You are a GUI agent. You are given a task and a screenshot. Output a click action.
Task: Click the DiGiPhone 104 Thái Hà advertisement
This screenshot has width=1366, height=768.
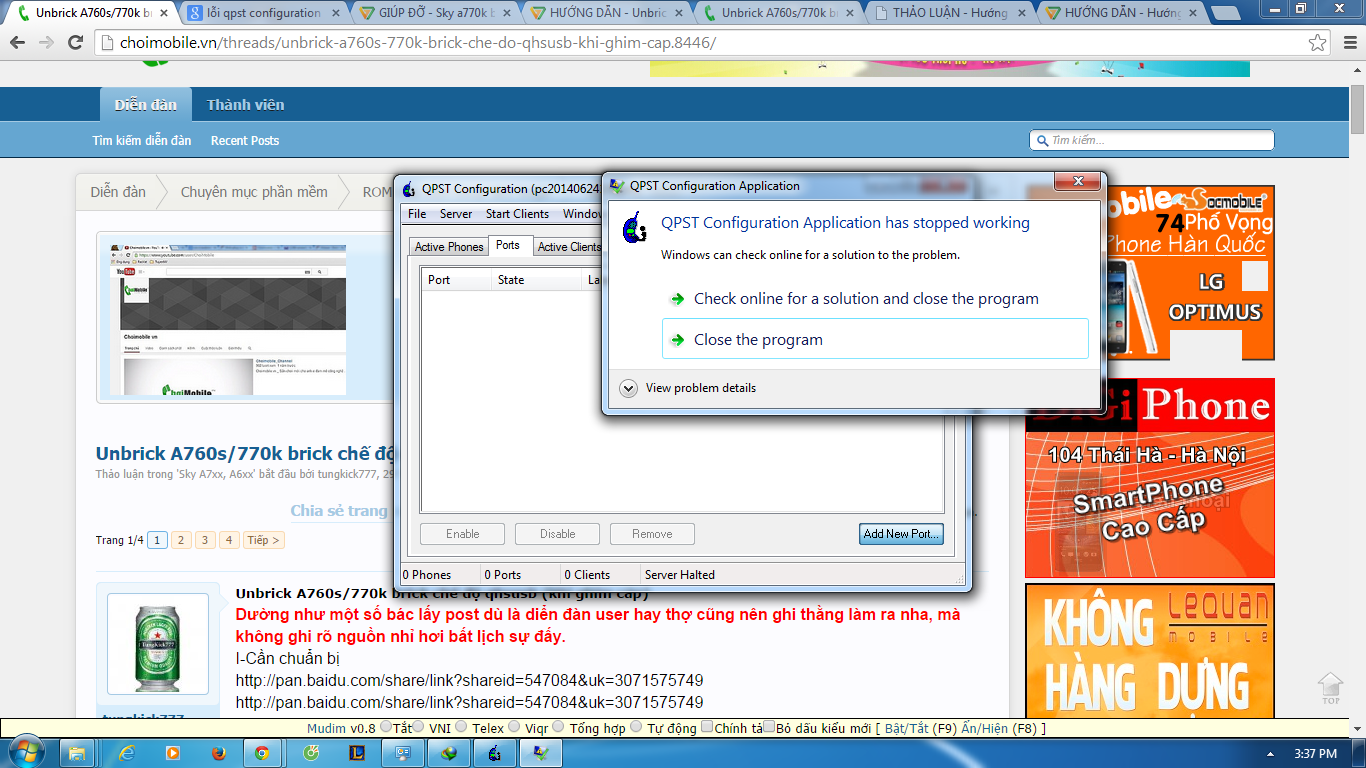tap(1150, 478)
